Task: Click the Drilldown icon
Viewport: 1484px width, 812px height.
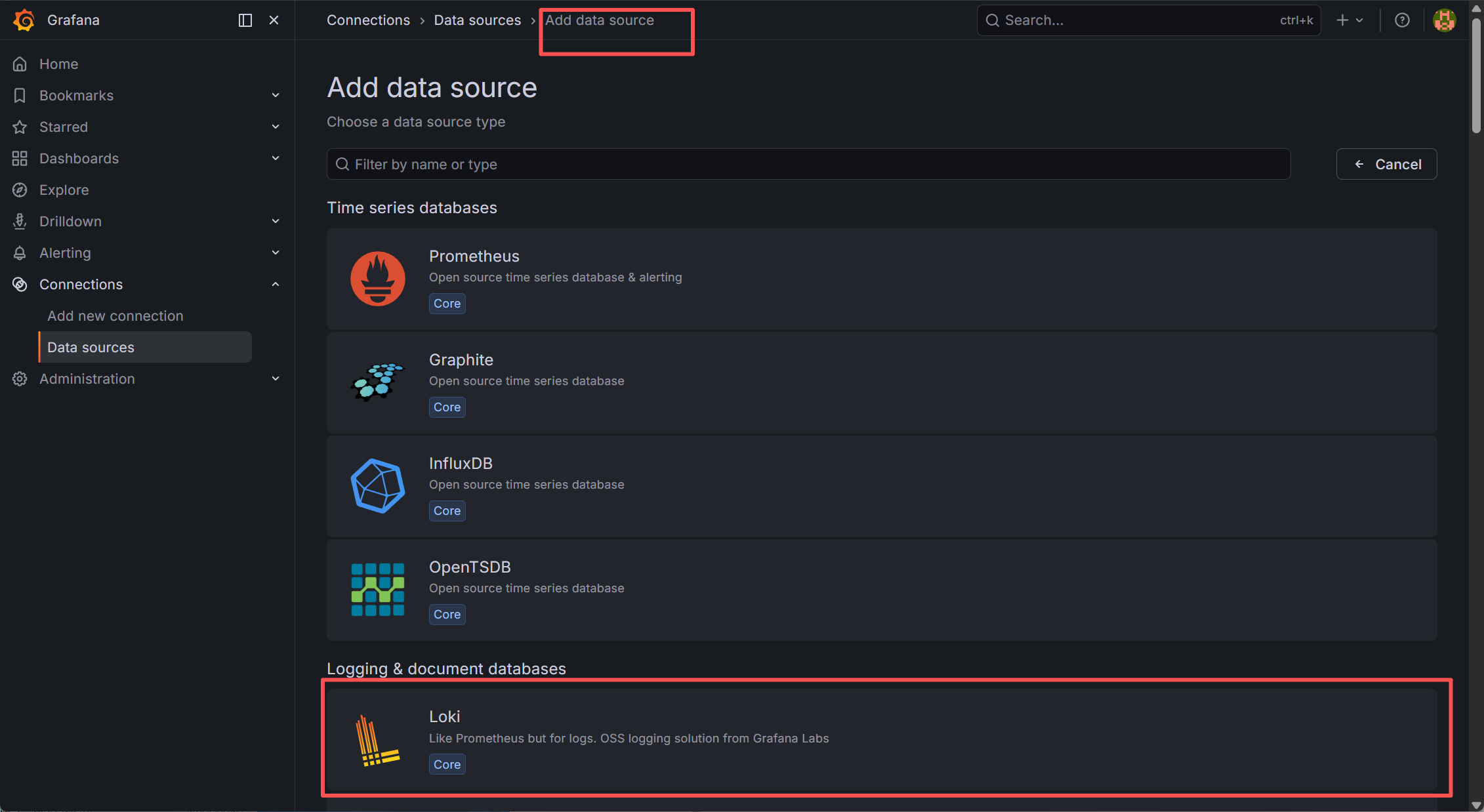Action: click(20, 221)
